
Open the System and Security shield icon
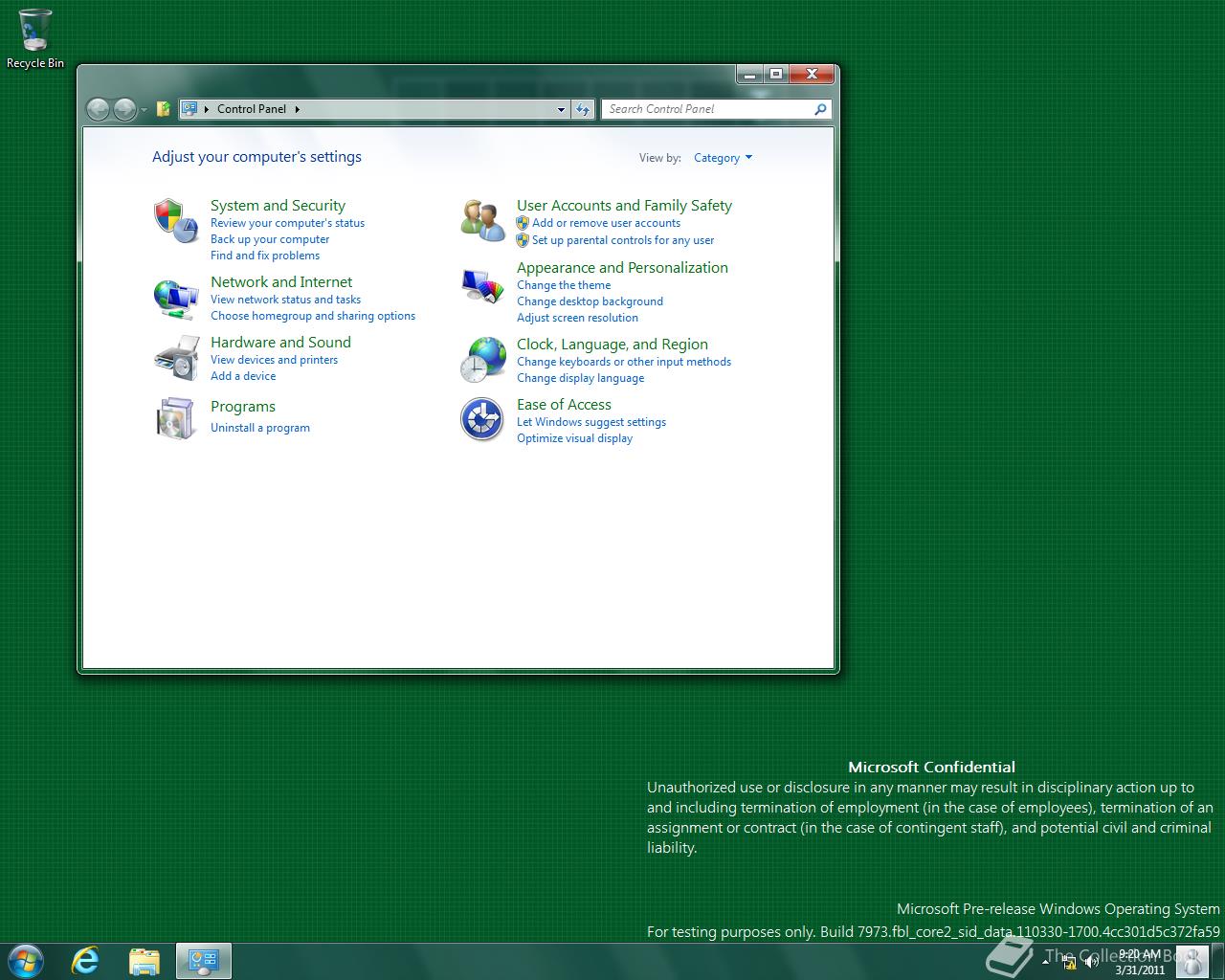pos(176,220)
